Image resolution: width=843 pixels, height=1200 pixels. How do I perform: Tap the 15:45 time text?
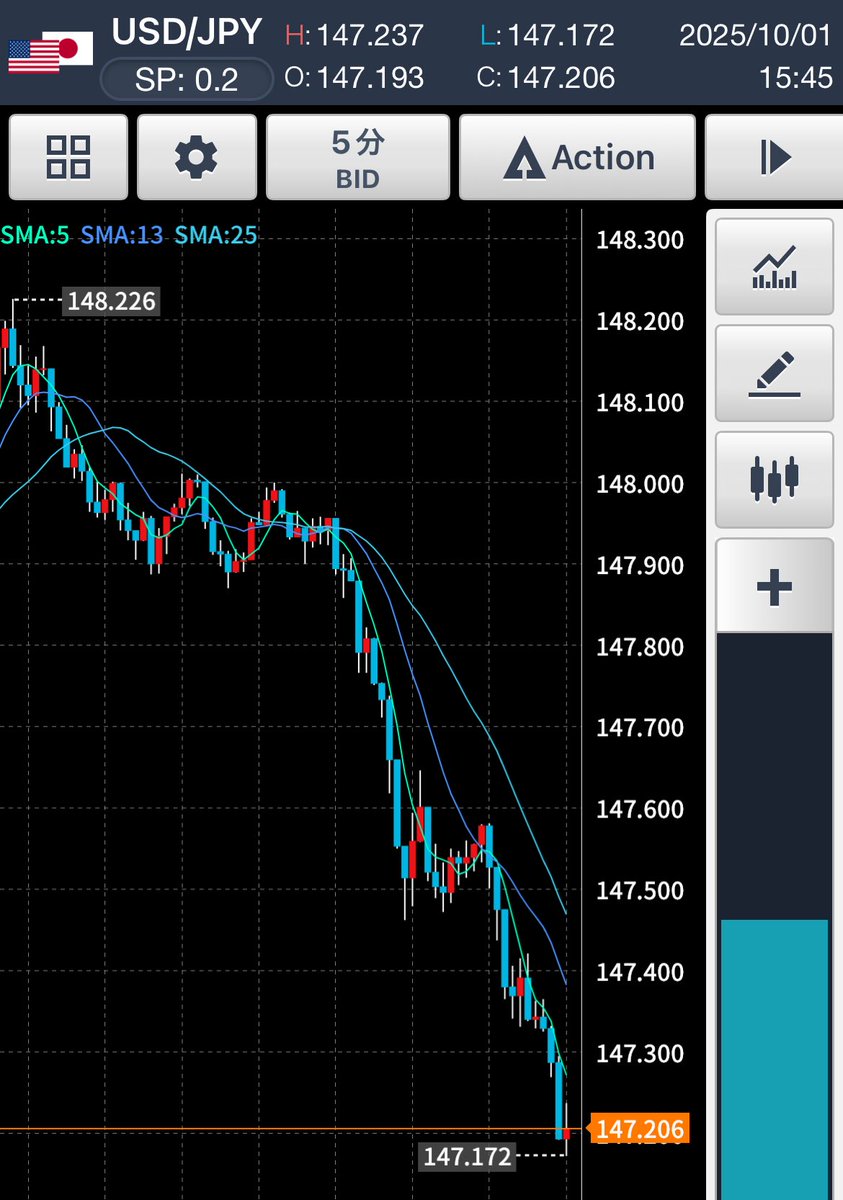click(796, 77)
